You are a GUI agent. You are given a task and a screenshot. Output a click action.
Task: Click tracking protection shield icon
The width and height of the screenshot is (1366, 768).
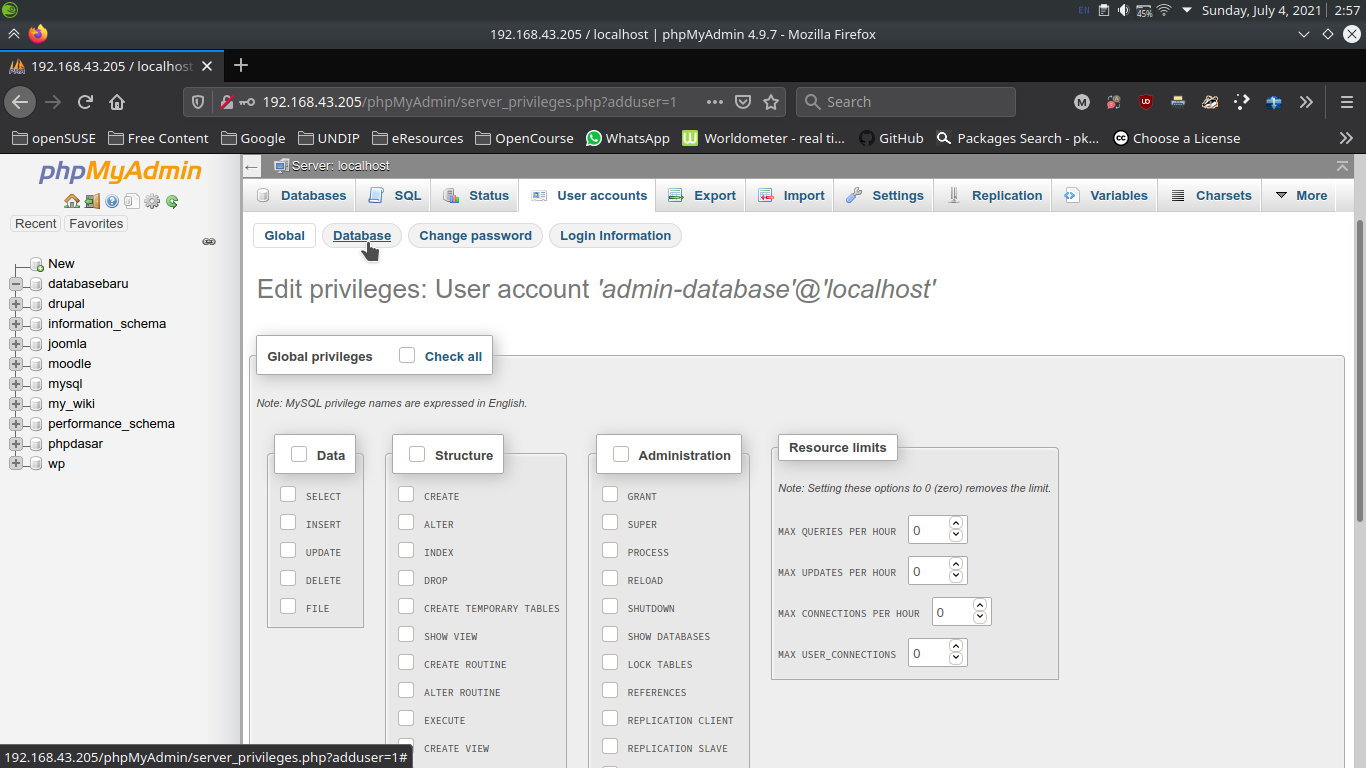tap(198, 102)
